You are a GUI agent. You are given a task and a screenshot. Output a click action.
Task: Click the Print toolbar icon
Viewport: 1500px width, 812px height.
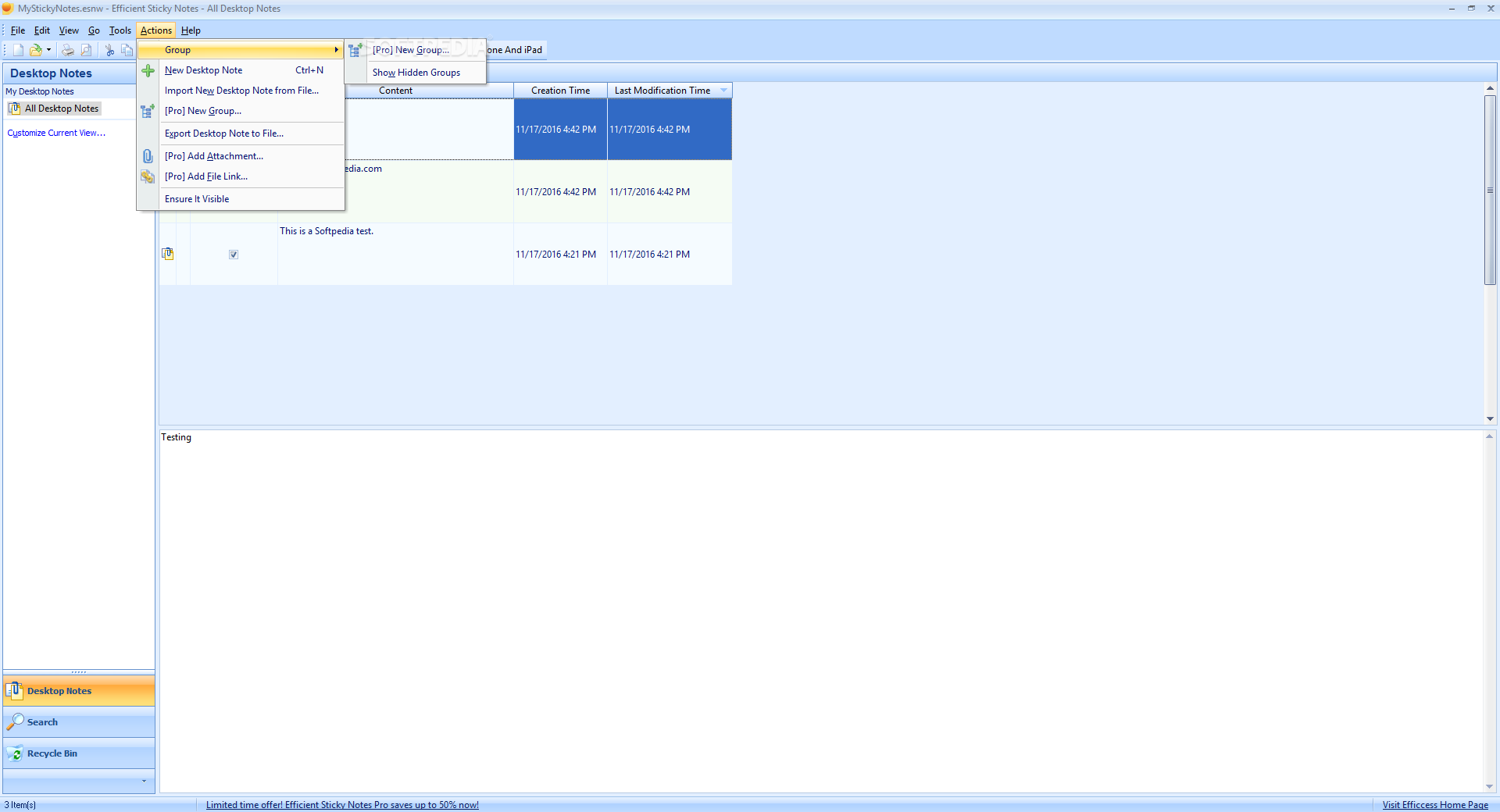68,50
